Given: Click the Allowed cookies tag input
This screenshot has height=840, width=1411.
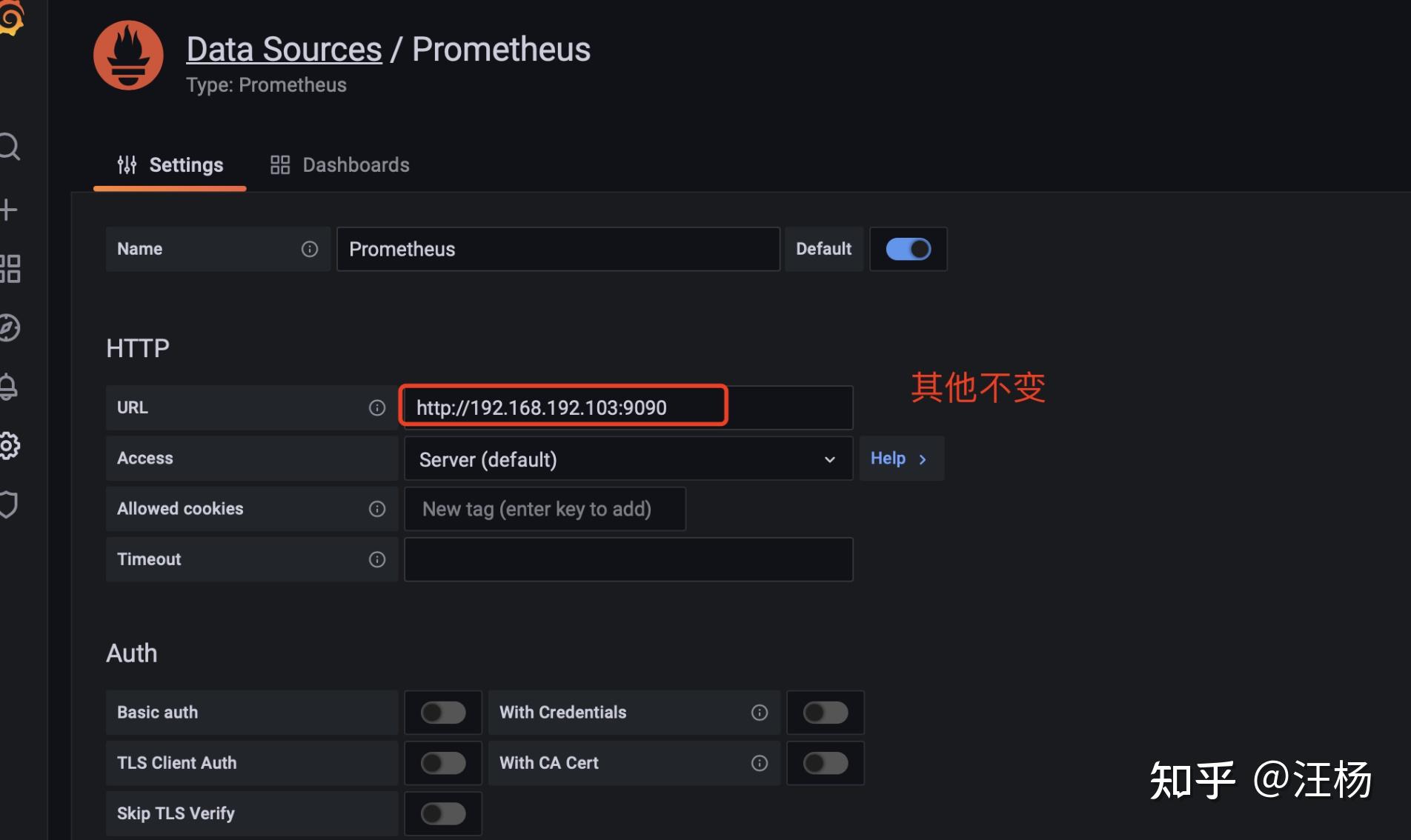Looking at the screenshot, I should coord(544,509).
